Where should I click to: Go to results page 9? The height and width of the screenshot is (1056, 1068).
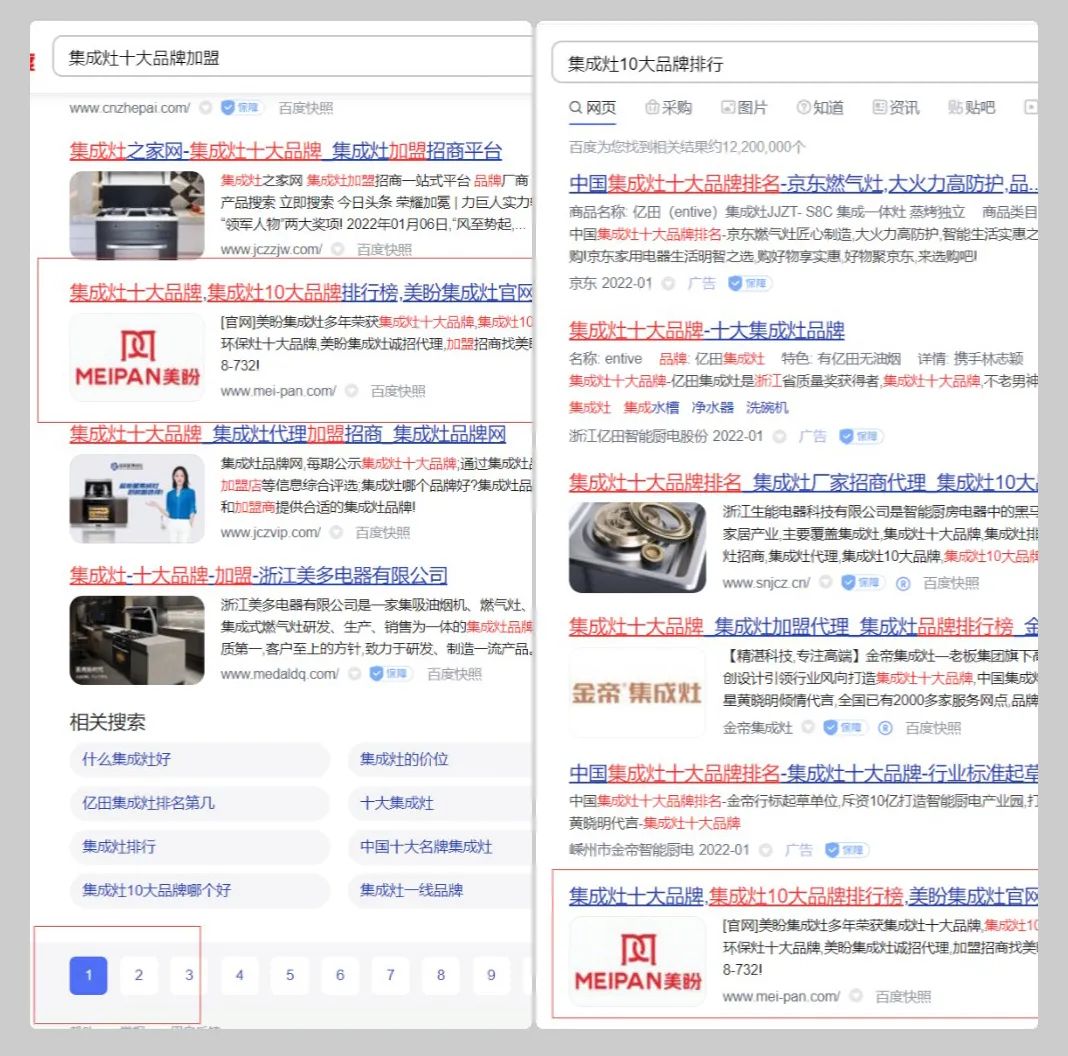(x=492, y=976)
